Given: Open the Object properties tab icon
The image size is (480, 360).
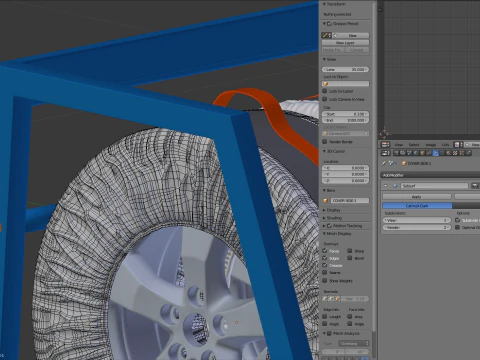Looking at the screenshot, I should [x=422, y=153].
